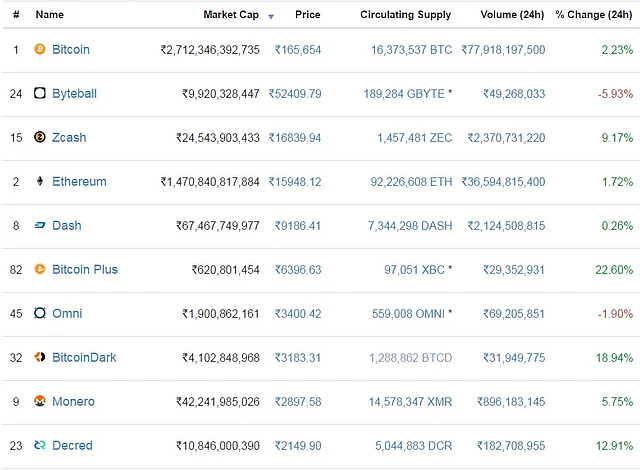Sort by the Price column header

[308, 15]
